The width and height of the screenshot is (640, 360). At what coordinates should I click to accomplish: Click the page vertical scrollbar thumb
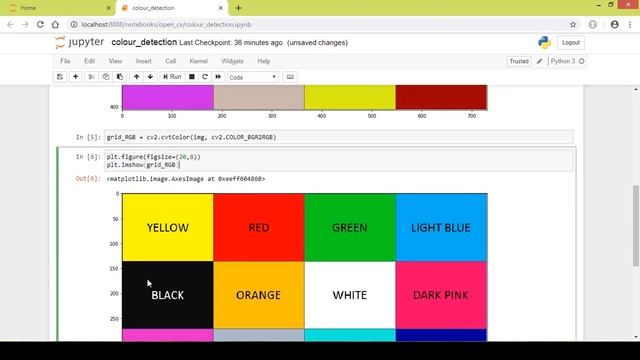coord(636,226)
